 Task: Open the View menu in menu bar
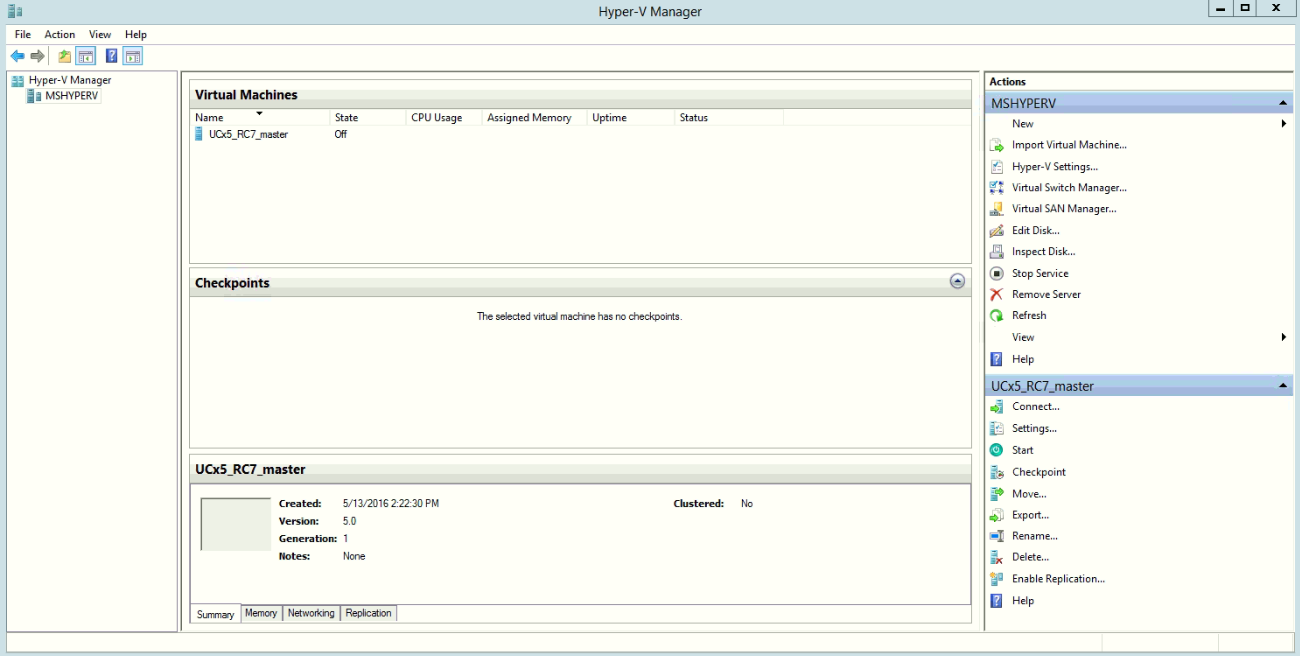100,34
